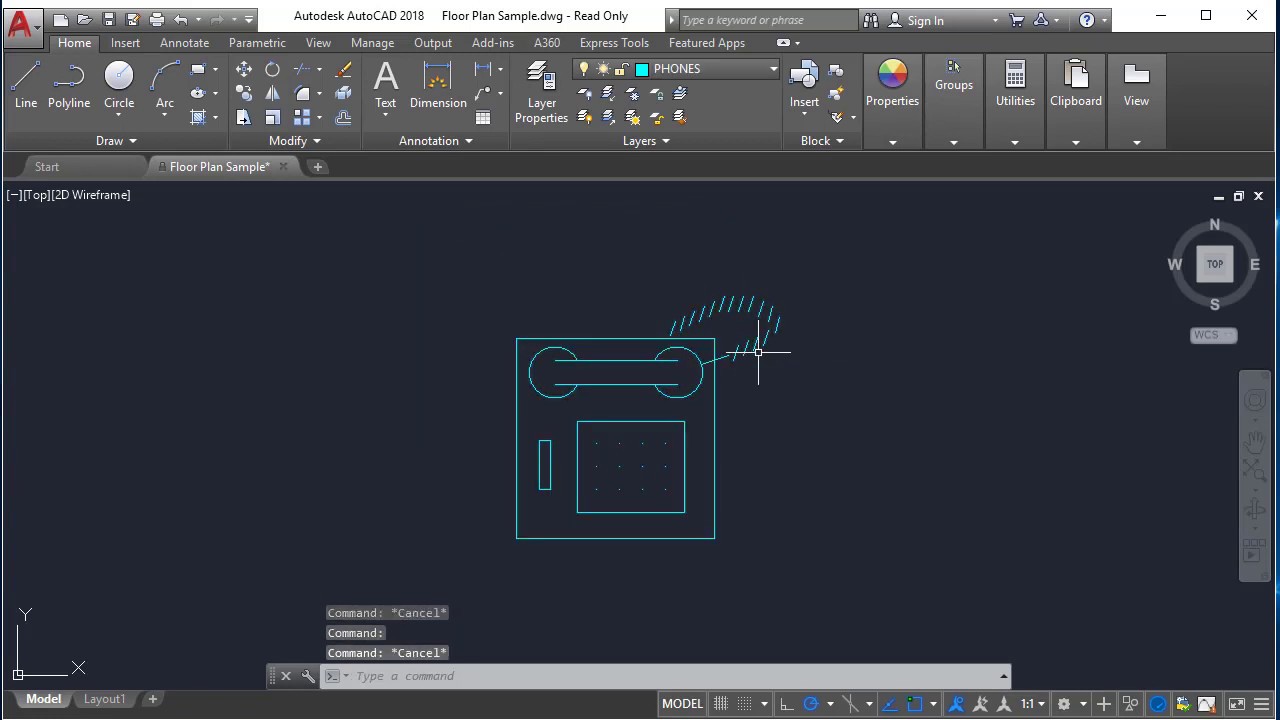Insert a Table from Annotation panel
This screenshot has height=720, width=1280.
pyautogui.click(x=483, y=117)
